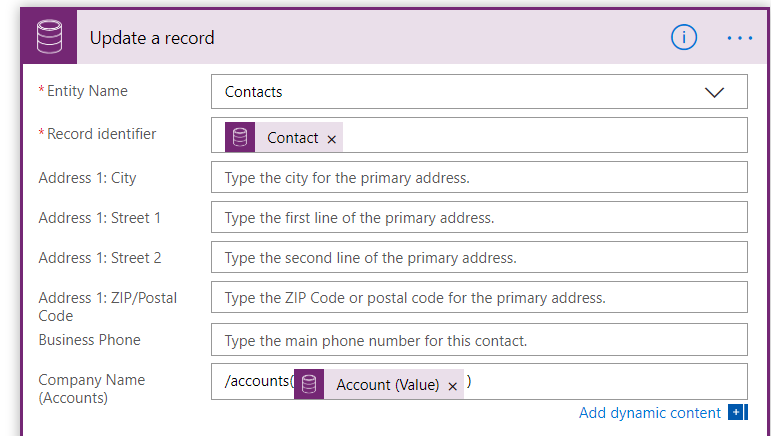Select the Address 1: Street 2 input

[479, 258]
